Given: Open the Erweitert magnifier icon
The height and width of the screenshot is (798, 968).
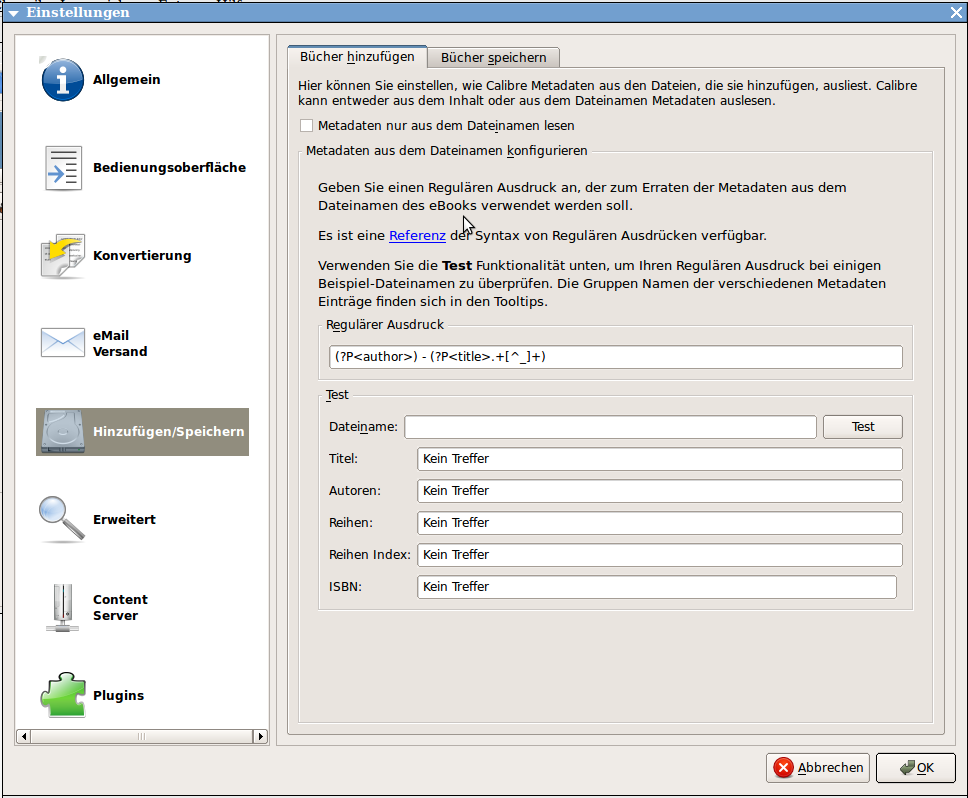Looking at the screenshot, I should coord(62,519).
